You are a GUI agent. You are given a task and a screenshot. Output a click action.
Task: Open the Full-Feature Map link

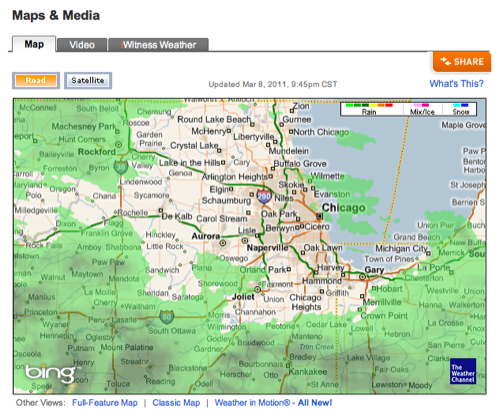[105, 403]
